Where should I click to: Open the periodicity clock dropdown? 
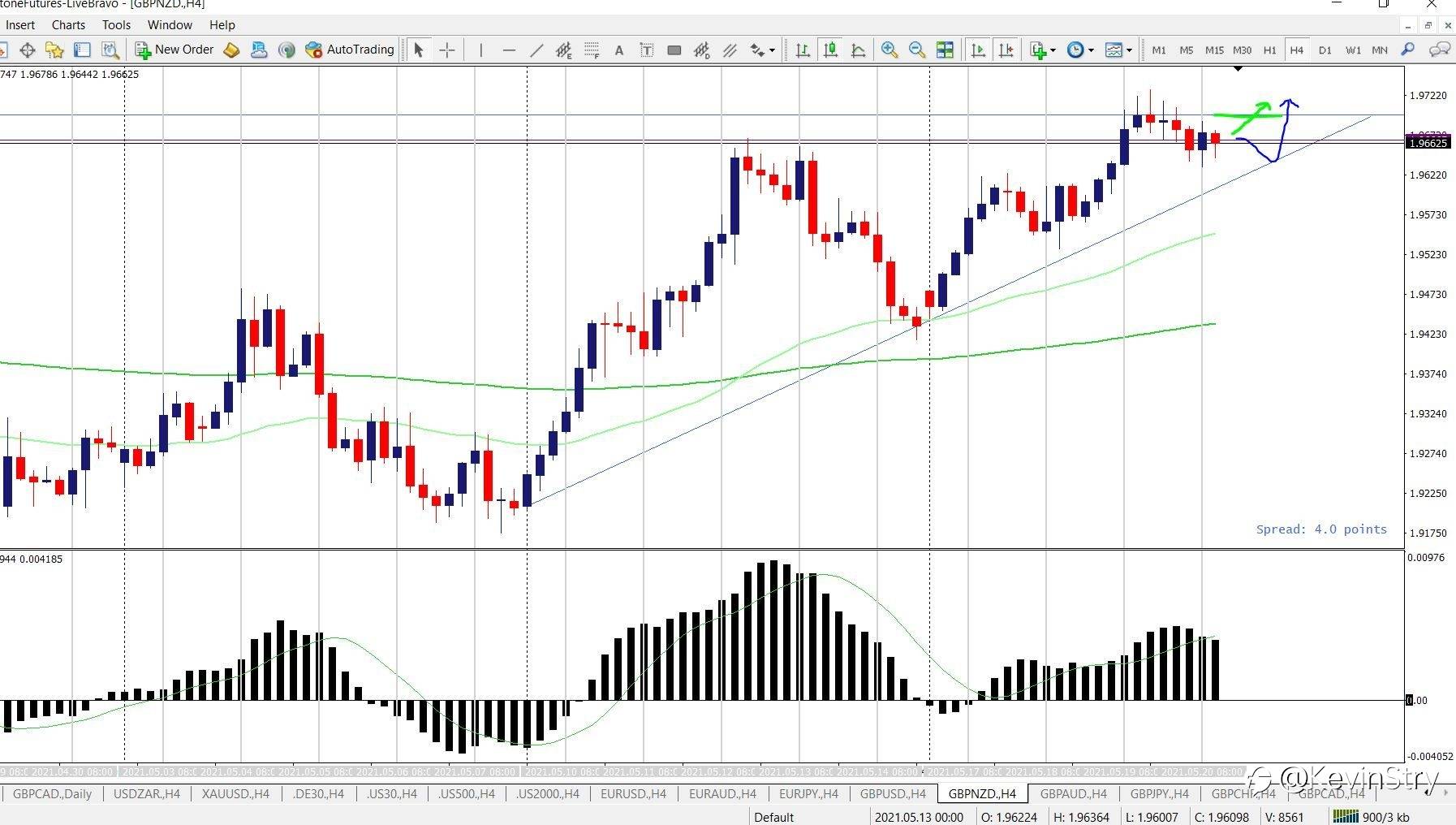1080,50
